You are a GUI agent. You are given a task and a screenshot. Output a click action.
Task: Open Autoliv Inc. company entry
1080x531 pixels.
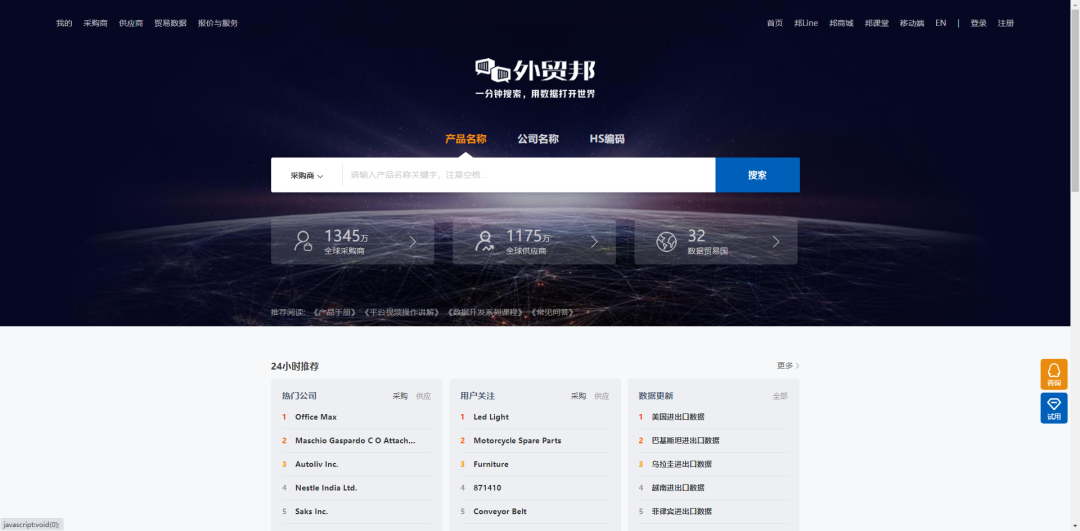point(317,464)
